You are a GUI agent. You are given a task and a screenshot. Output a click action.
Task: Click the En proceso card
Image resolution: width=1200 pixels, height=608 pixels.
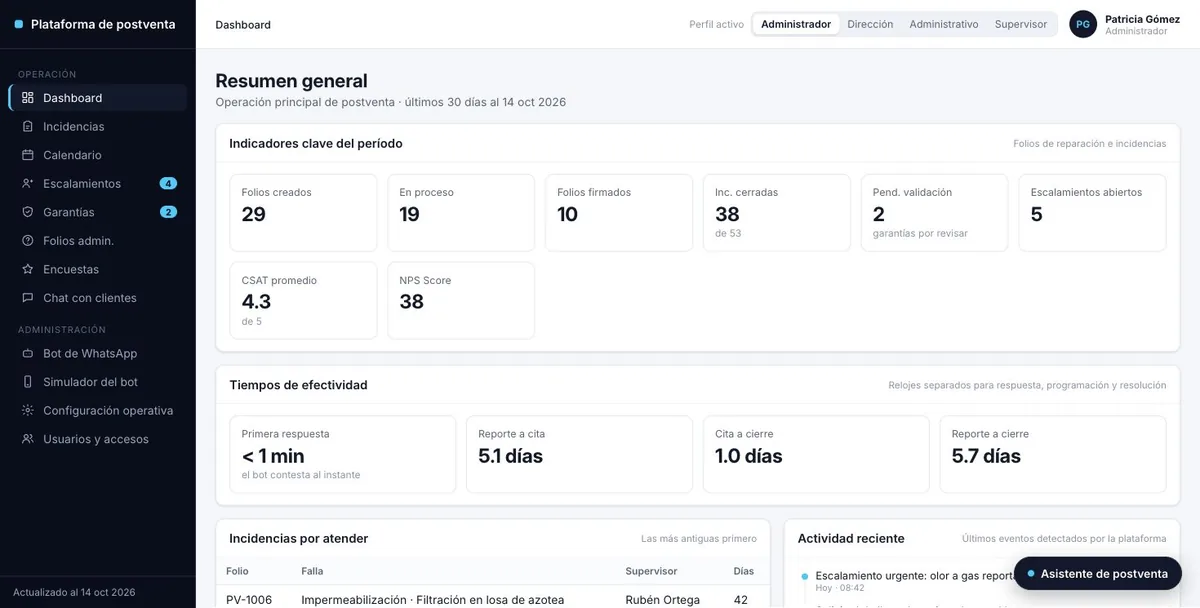[x=461, y=213]
